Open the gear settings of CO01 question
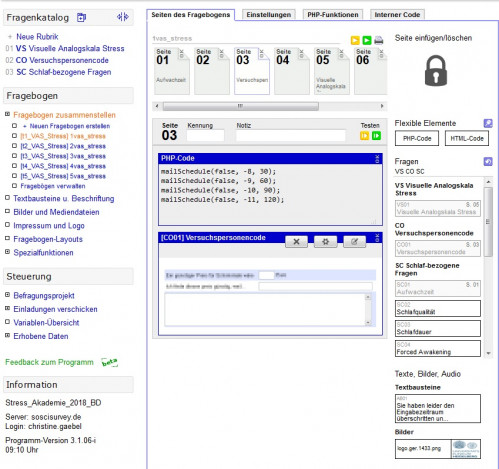Screen dimensions: 499x469 [325, 242]
